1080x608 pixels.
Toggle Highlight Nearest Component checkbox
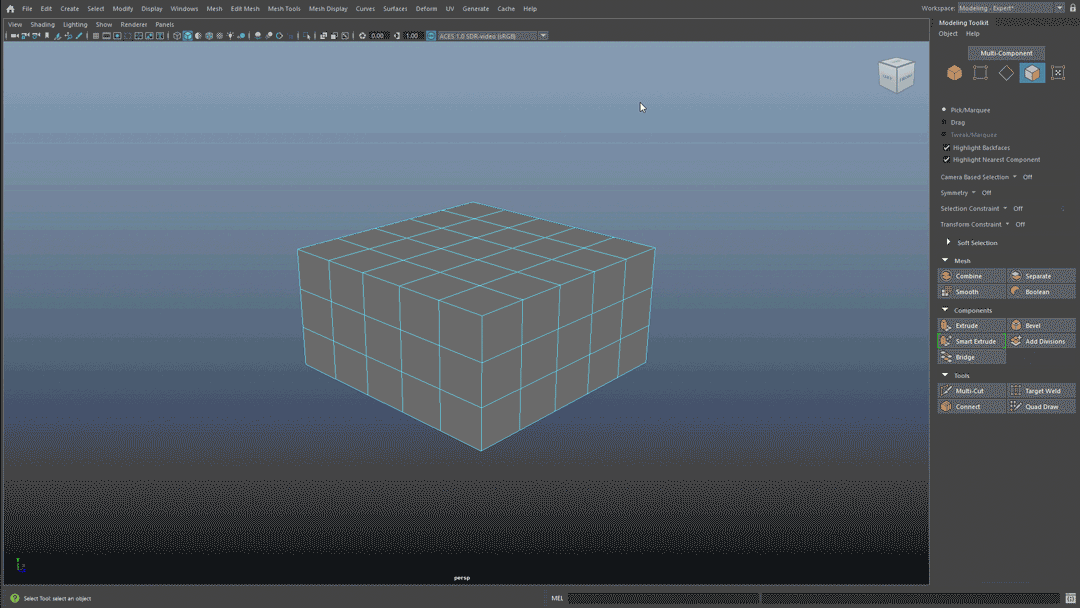(x=946, y=160)
